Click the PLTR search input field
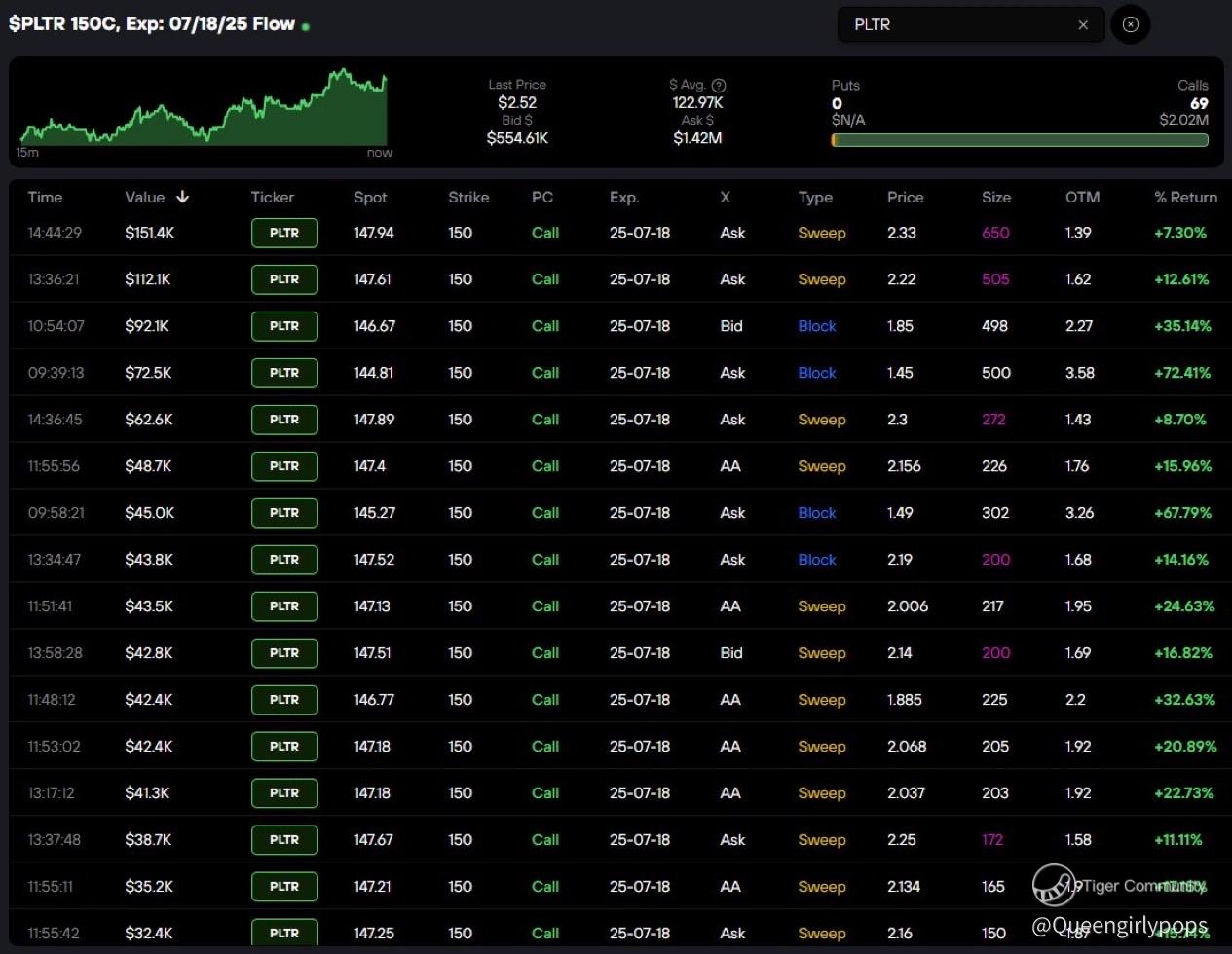1232x954 pixels. click(x=971, y=24)
